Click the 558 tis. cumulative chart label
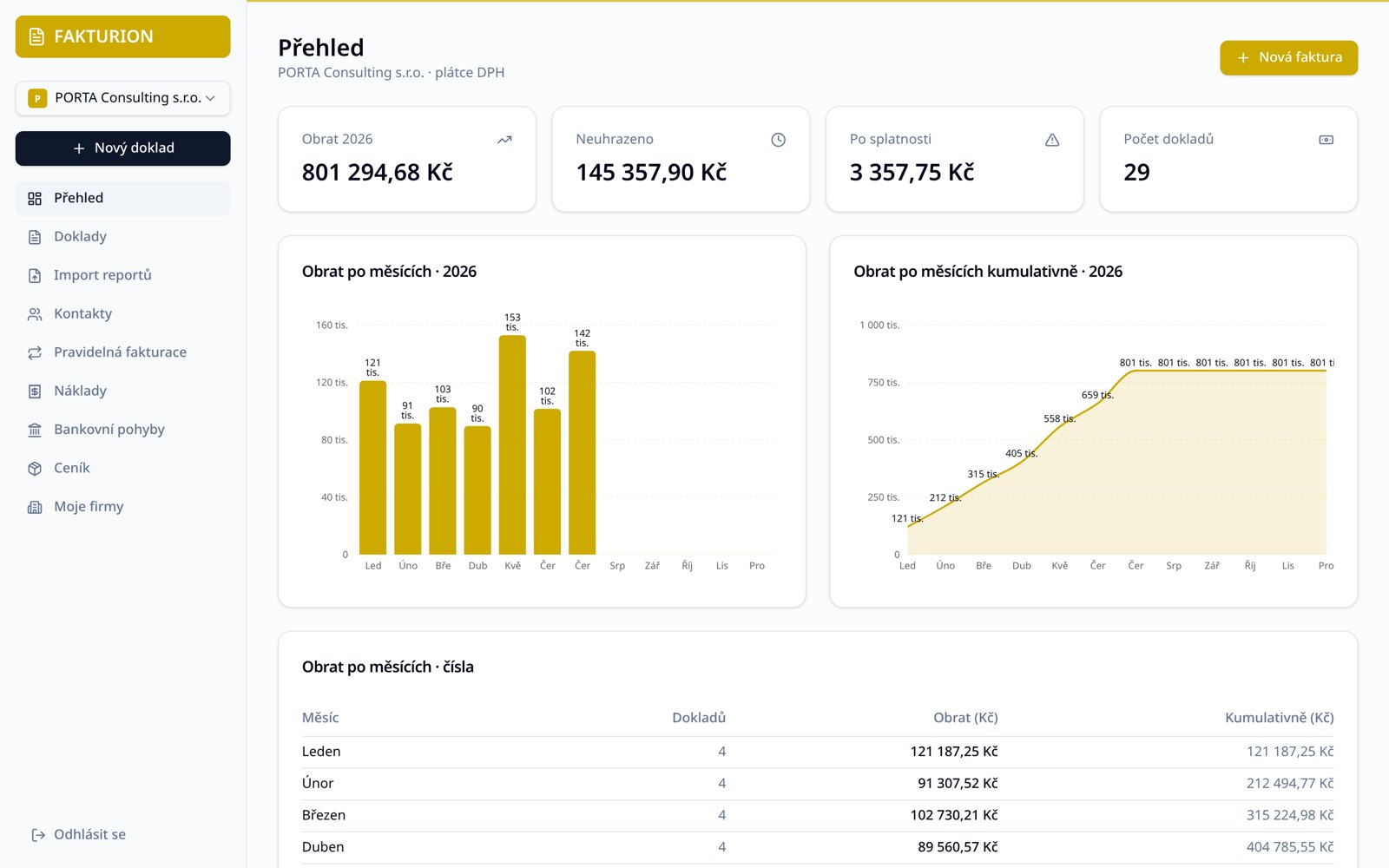 (1059, 419)
